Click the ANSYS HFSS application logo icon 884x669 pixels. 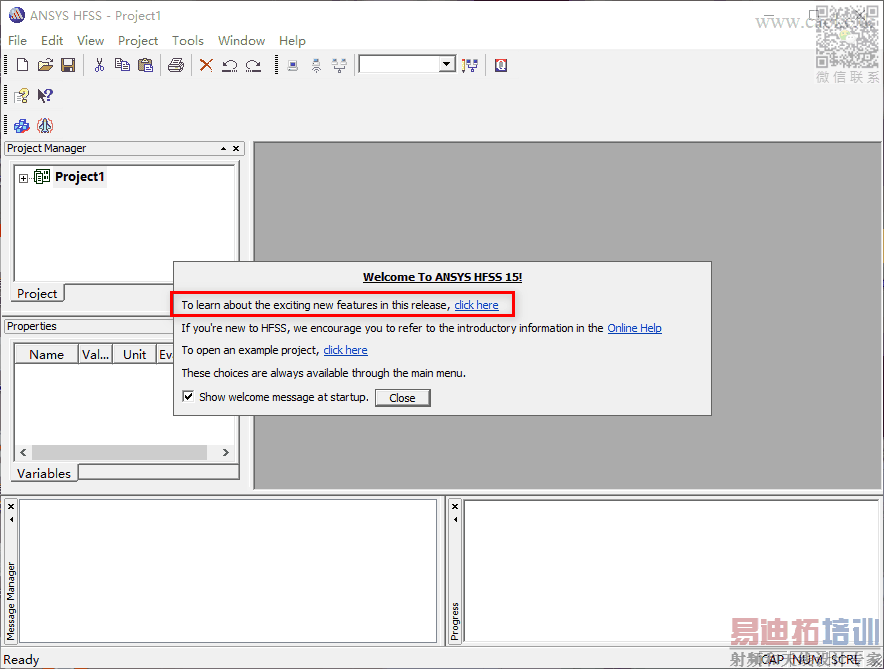pyautogui.click(x=17, y=15)
